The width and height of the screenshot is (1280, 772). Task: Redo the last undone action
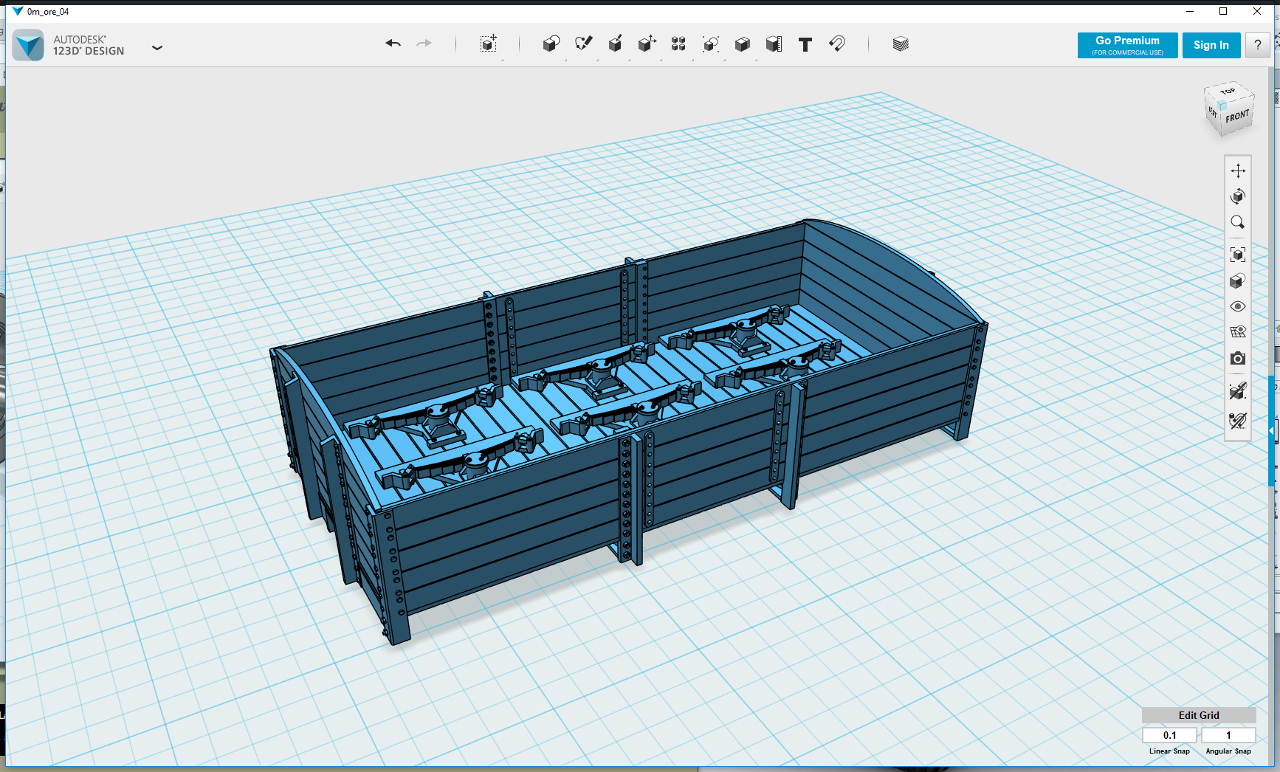(x=424, y=44)
